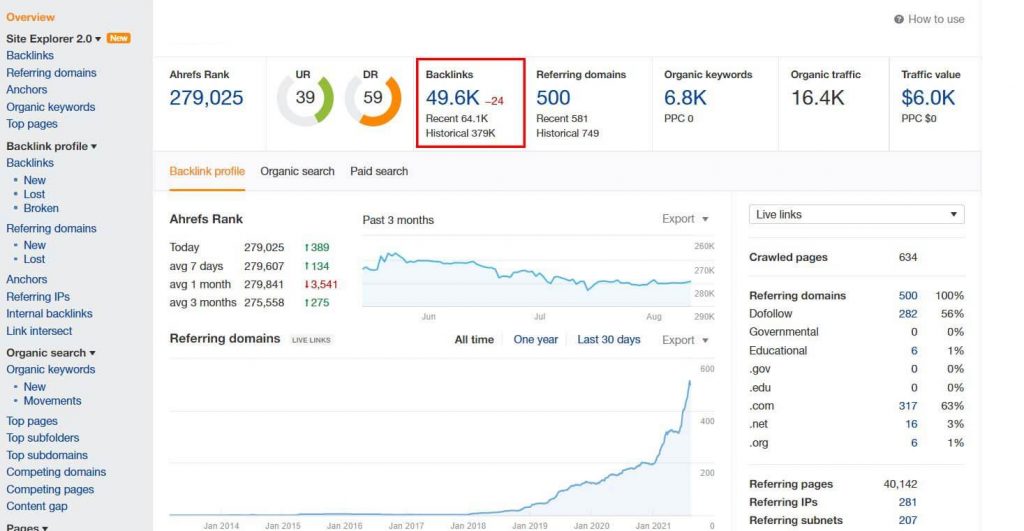This screenshot has height=531, width=1024.
Task: Open Referring domains under Site Explorer 2.0
Action: pyautogui.click(x=51, y=72)
